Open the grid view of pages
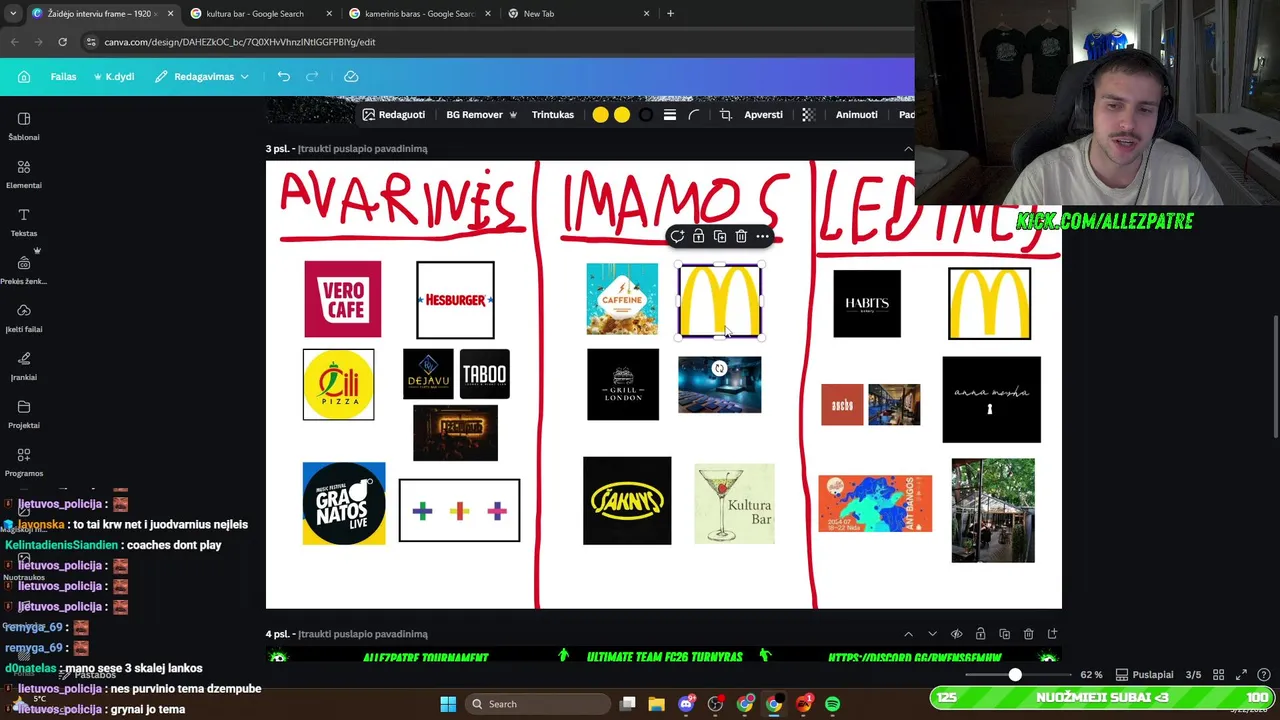This screenshot has height=720, width=1280. click(x=1216, y=675)
